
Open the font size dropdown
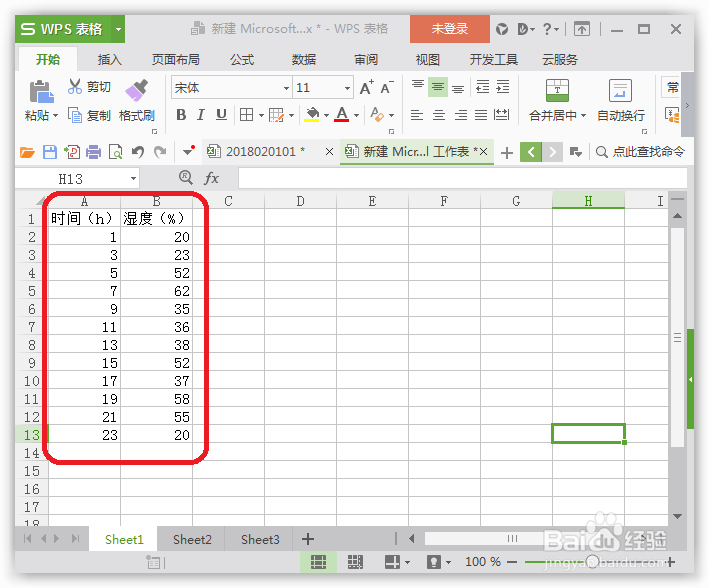(x=347, y=88)
